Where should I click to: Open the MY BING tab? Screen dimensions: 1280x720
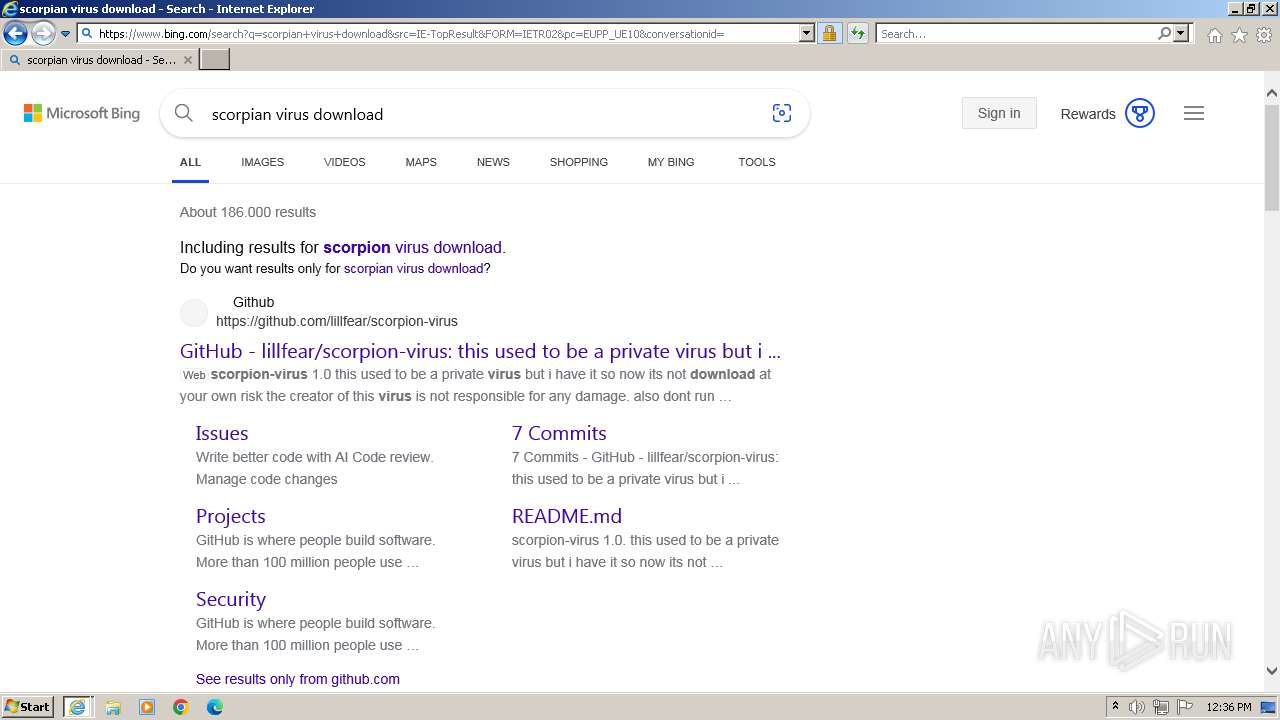point(671,162)
